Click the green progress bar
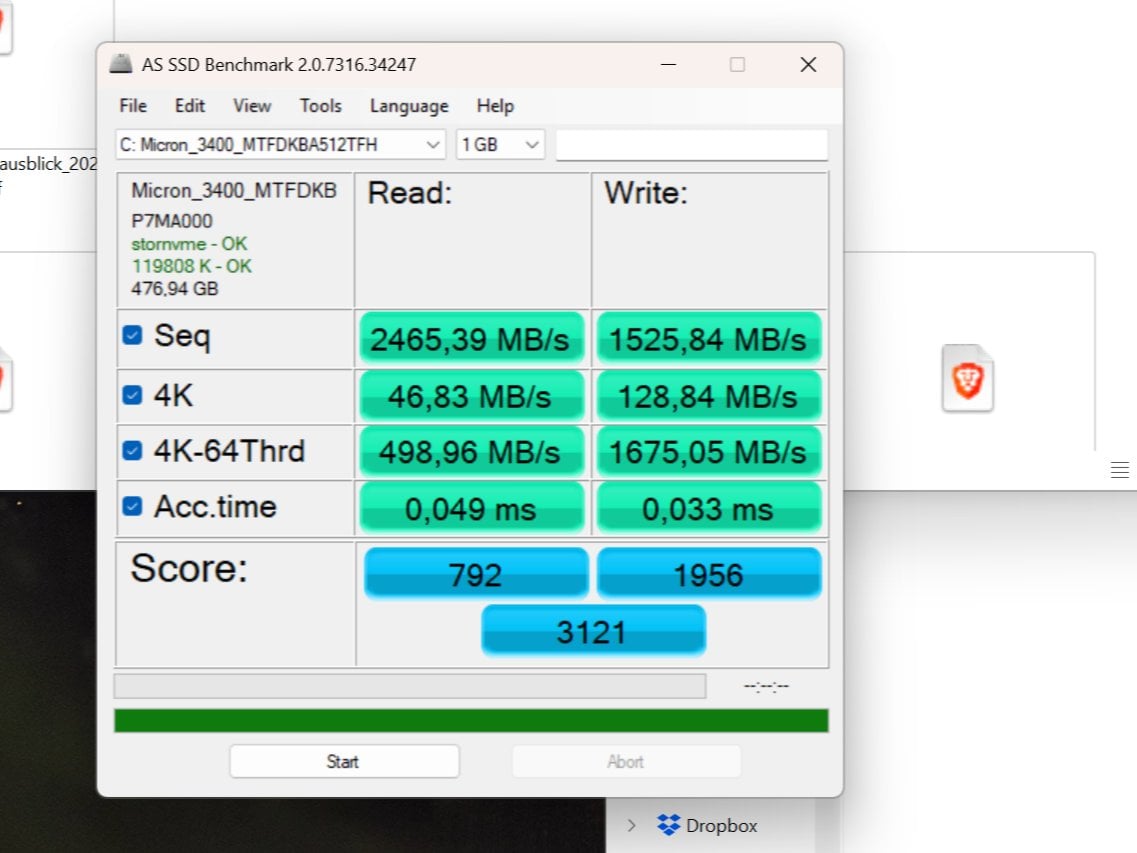1137x853 pixels. [x=471, y=721]
